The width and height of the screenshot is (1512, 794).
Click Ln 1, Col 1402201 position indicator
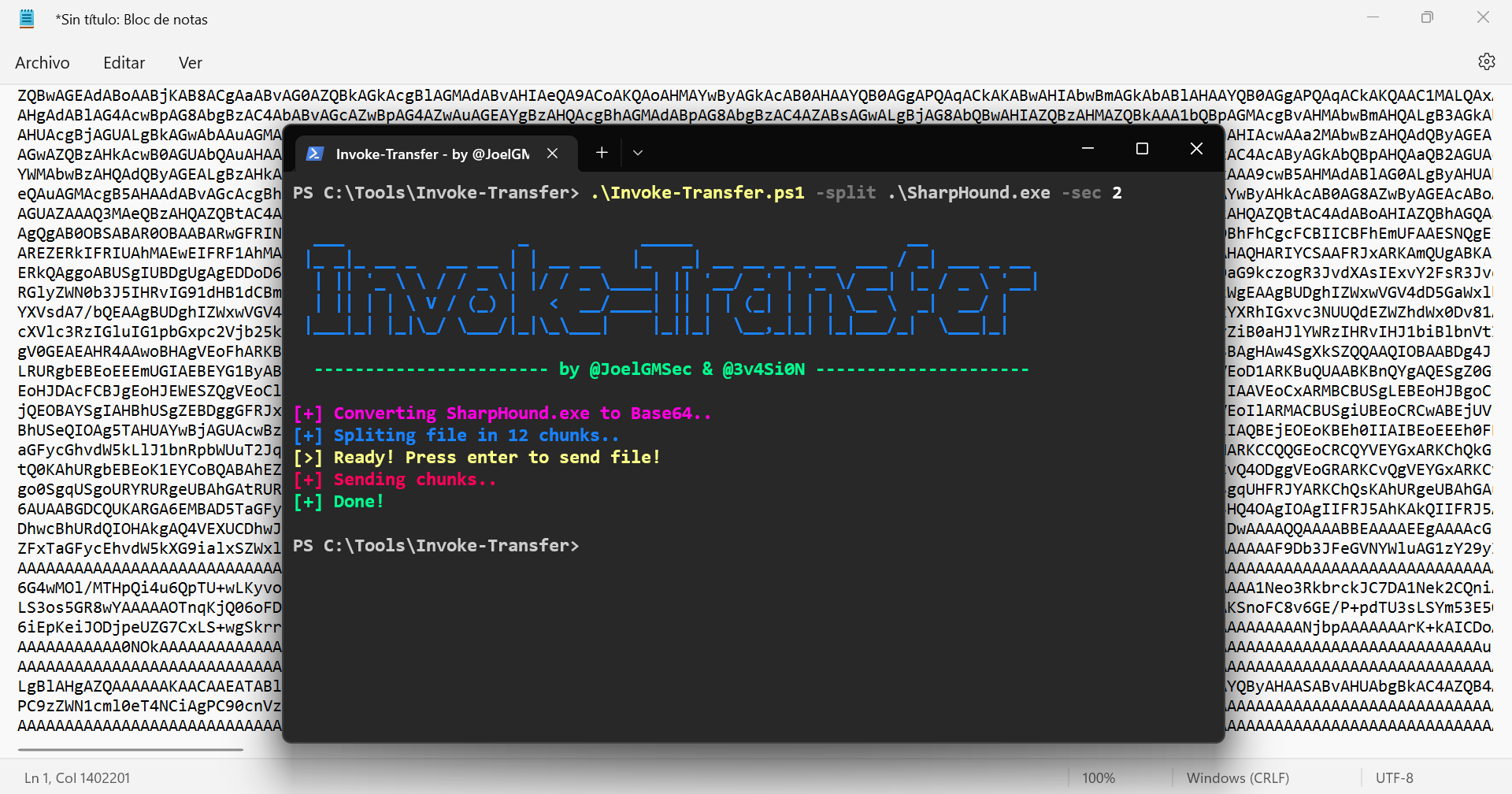(77, 777)
